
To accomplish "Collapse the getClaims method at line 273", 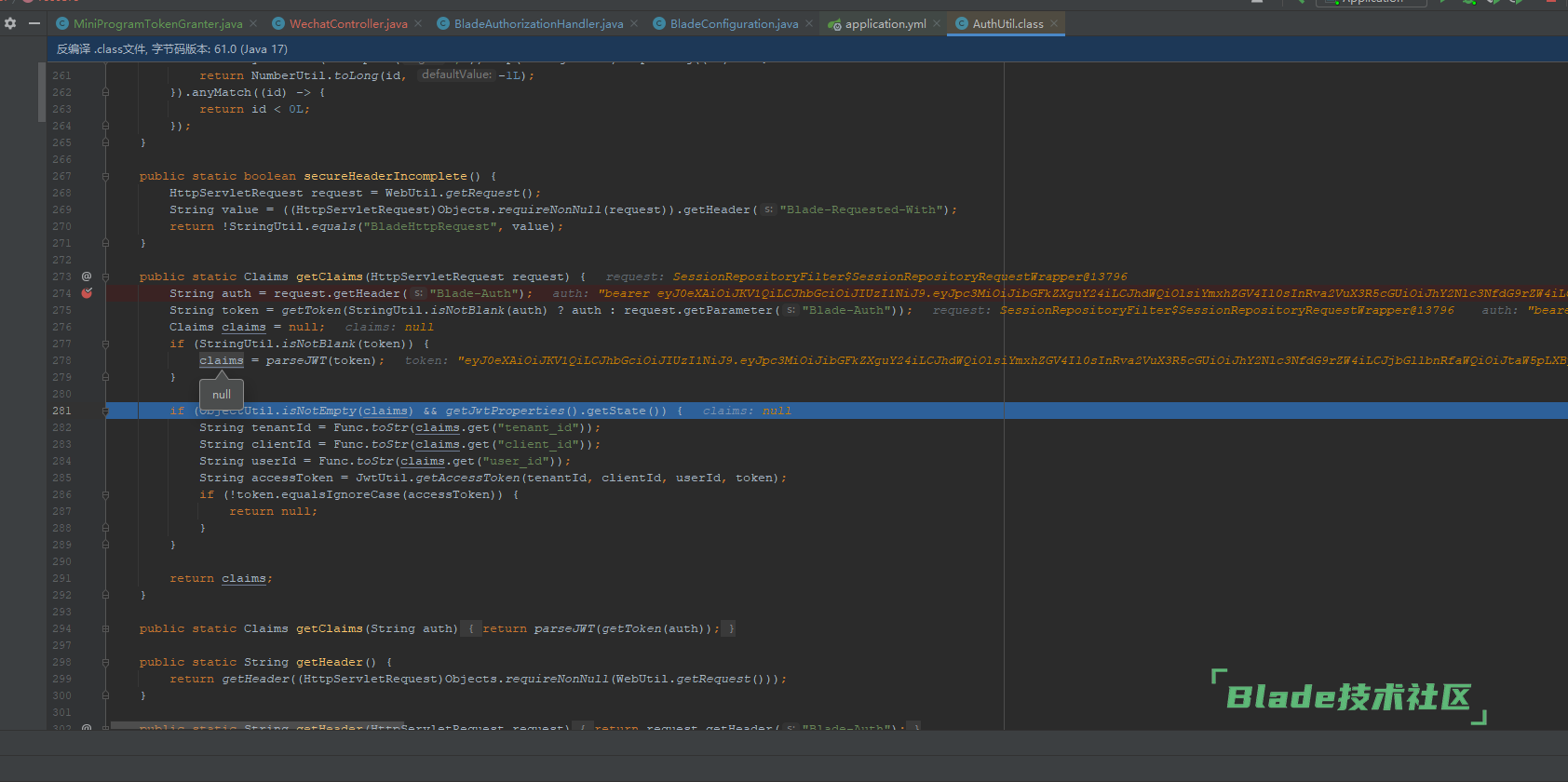I will 105,276.
